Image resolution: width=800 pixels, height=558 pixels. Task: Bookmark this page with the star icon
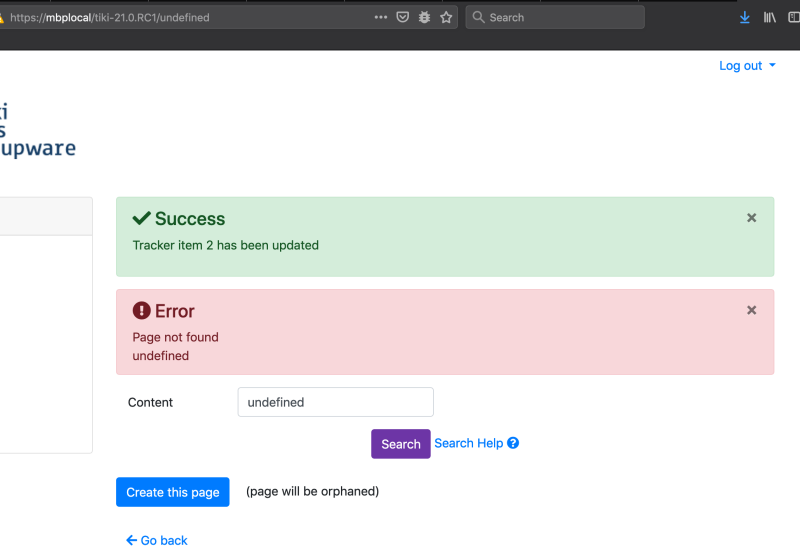pos(446,17)
